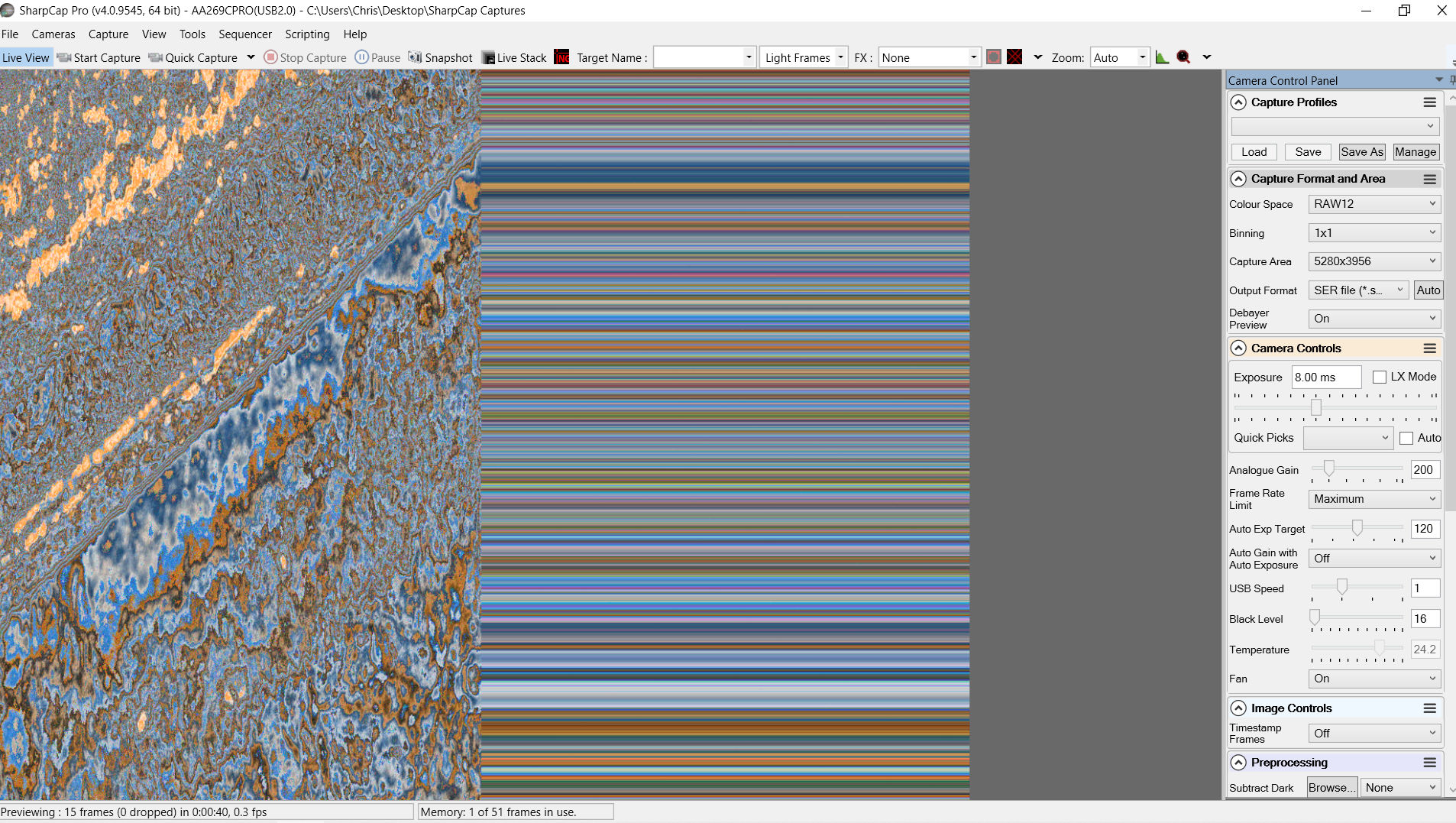Click Auto output format button
Screen dimensions: 1456x823
click(x=1428, y=290)
